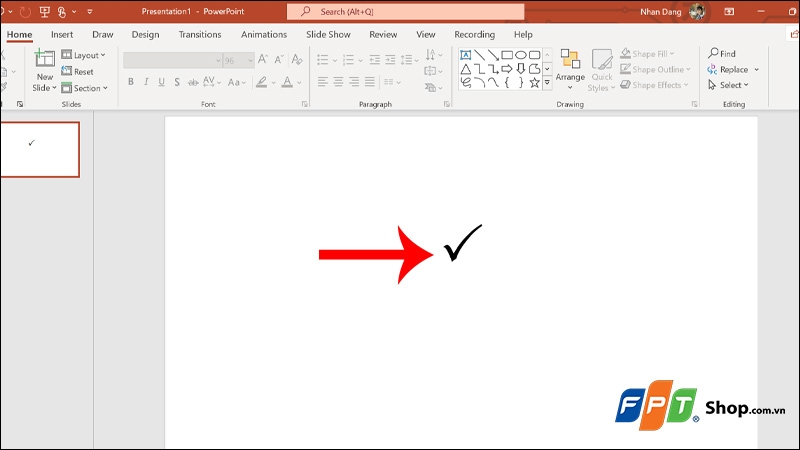Open the Arrange menu

tap(570, 70)
